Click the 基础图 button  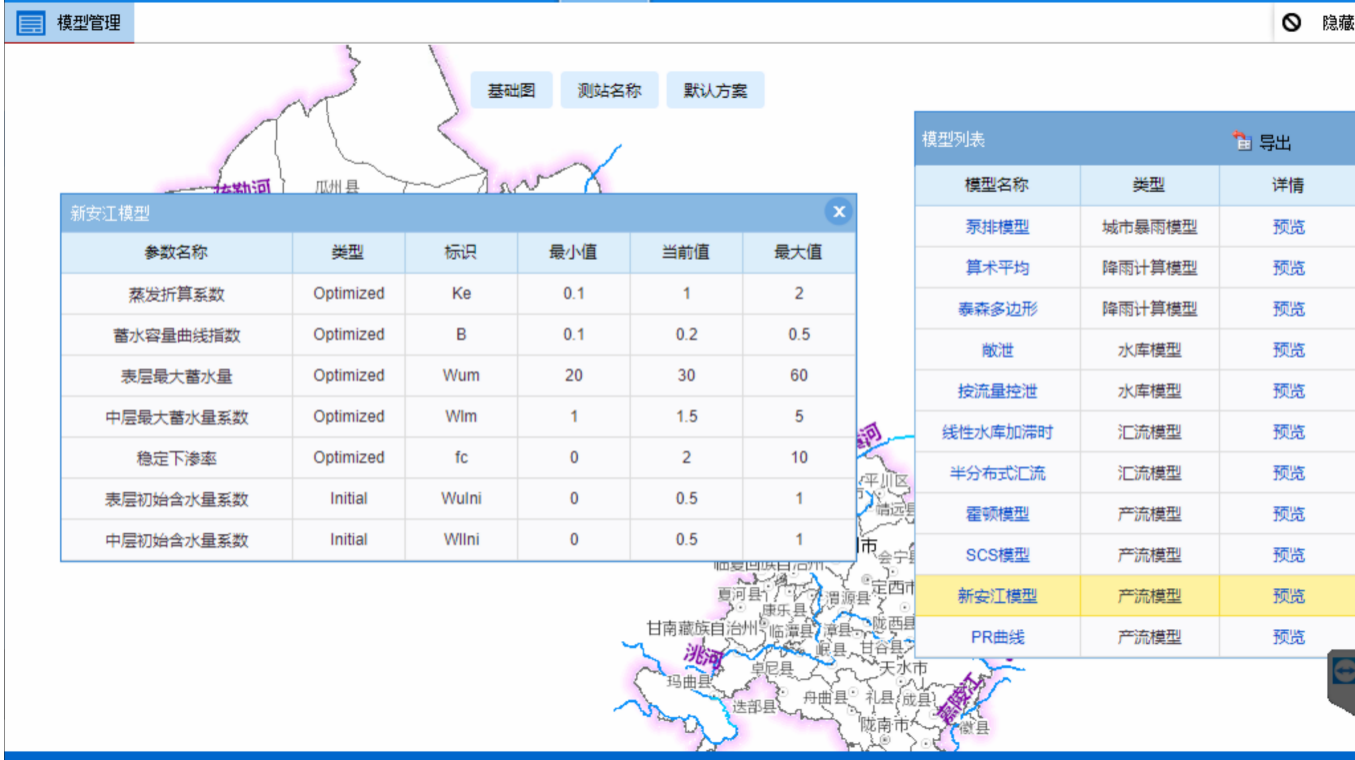pos(512,90)
